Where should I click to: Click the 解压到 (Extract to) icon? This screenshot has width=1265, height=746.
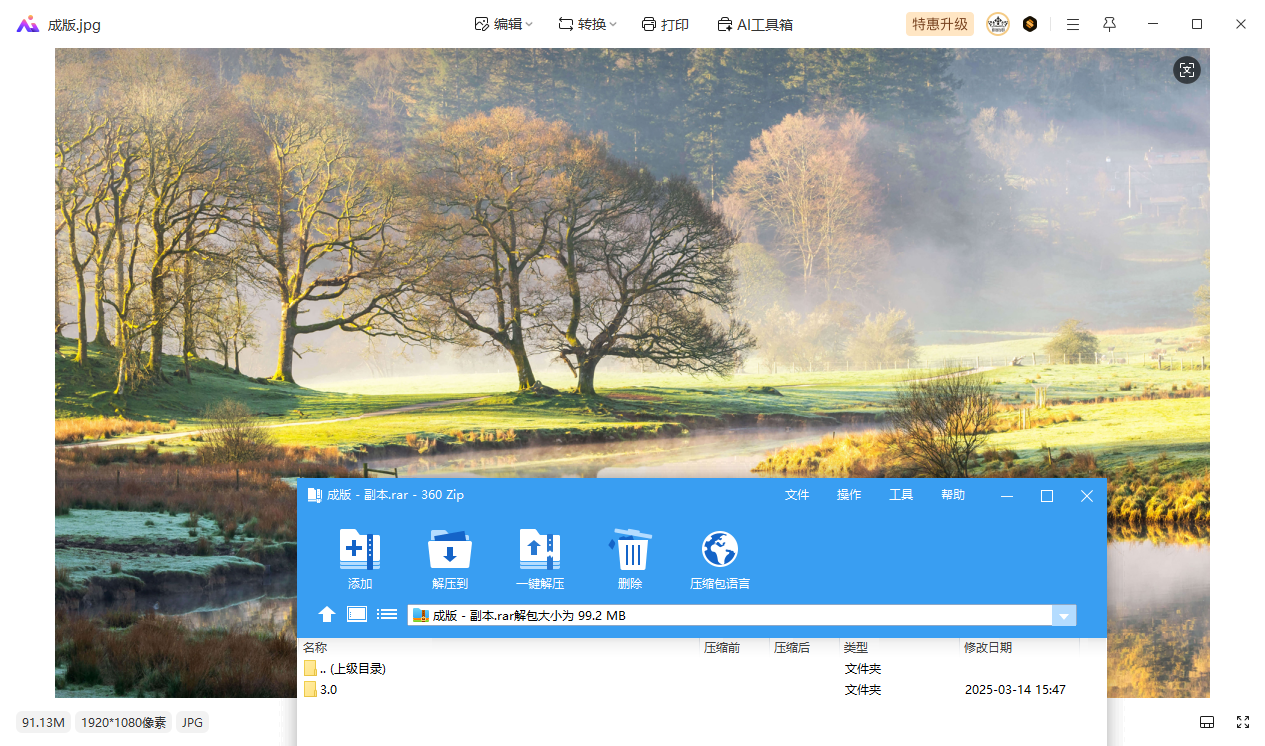tap(449, 551)
